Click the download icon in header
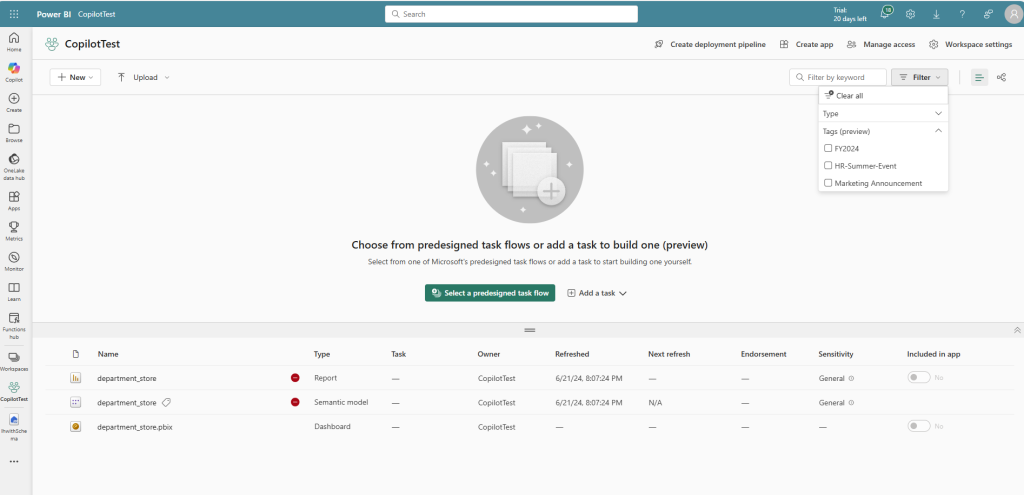This screenshot has height=495, width=1024. [936, 14]
